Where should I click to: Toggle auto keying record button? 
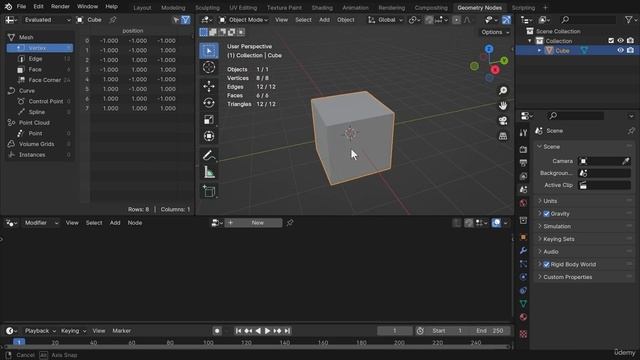(x=217, y=331)
